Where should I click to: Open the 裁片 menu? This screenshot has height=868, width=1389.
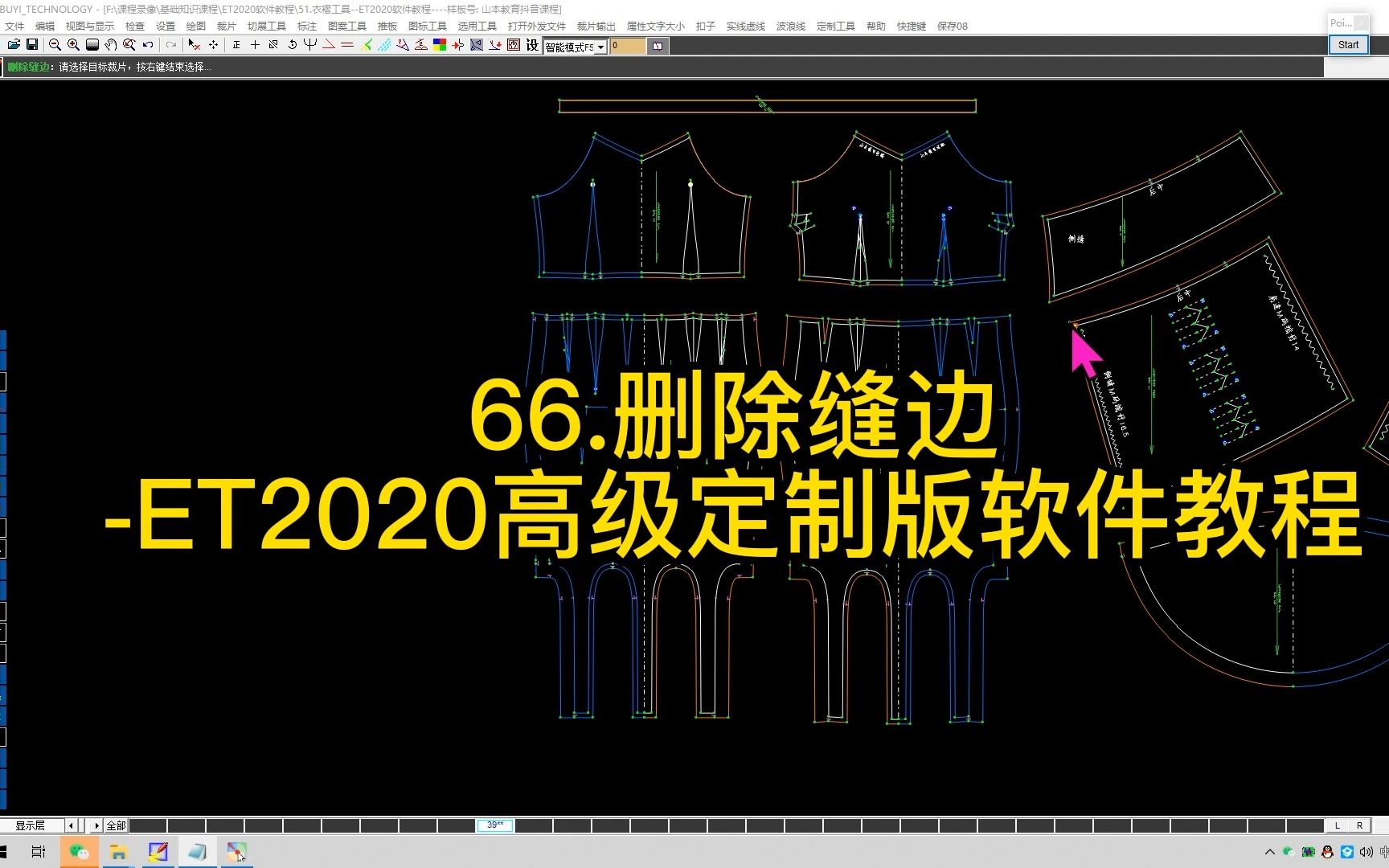(x=227, y=27)
